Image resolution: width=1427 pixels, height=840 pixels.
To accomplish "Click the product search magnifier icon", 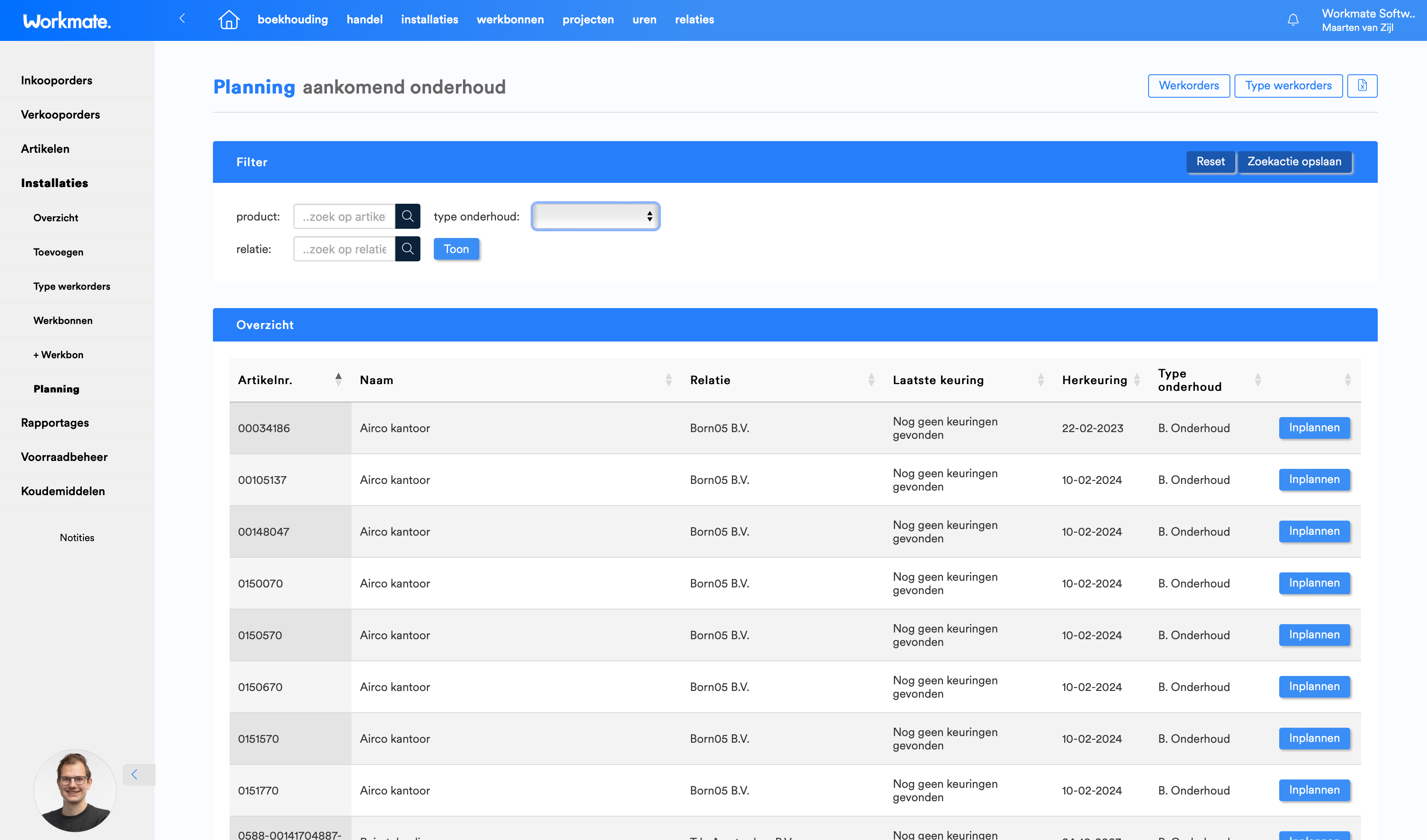I will 408,216.
